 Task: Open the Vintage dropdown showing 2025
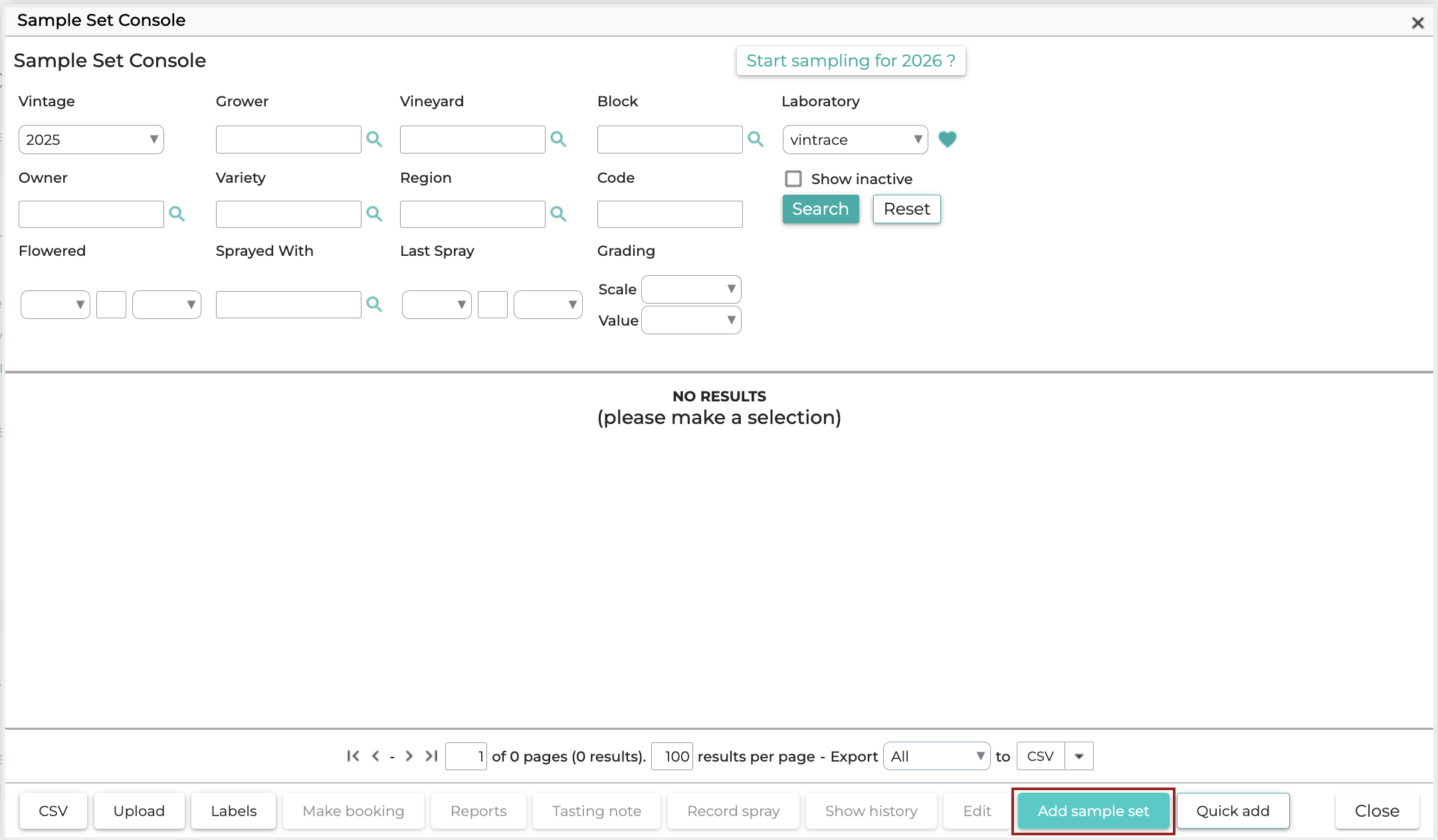[91, 140]
